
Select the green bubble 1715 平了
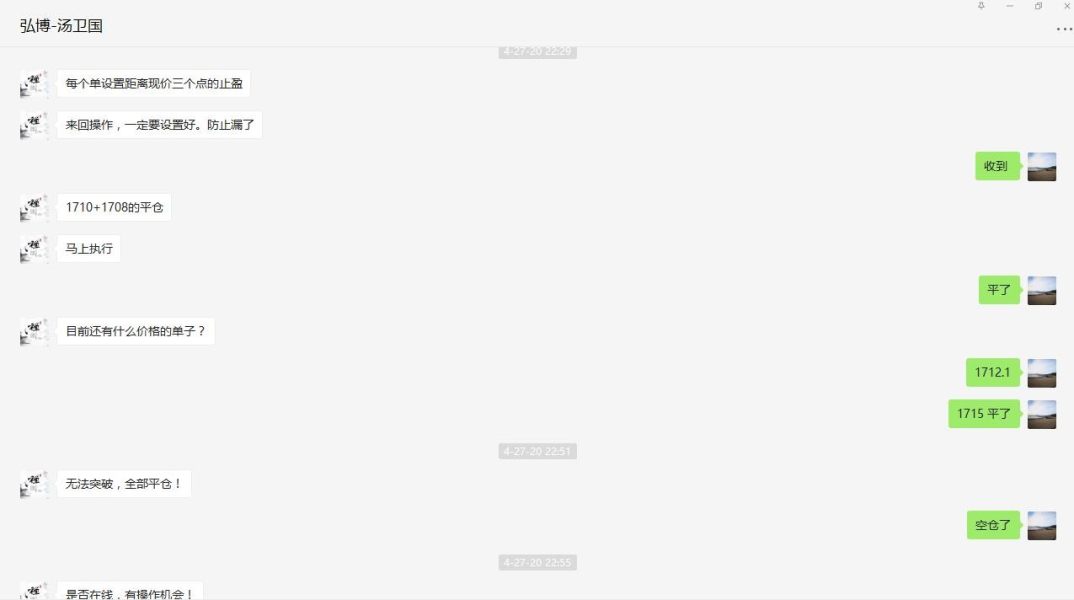click(x=984, y=414)
